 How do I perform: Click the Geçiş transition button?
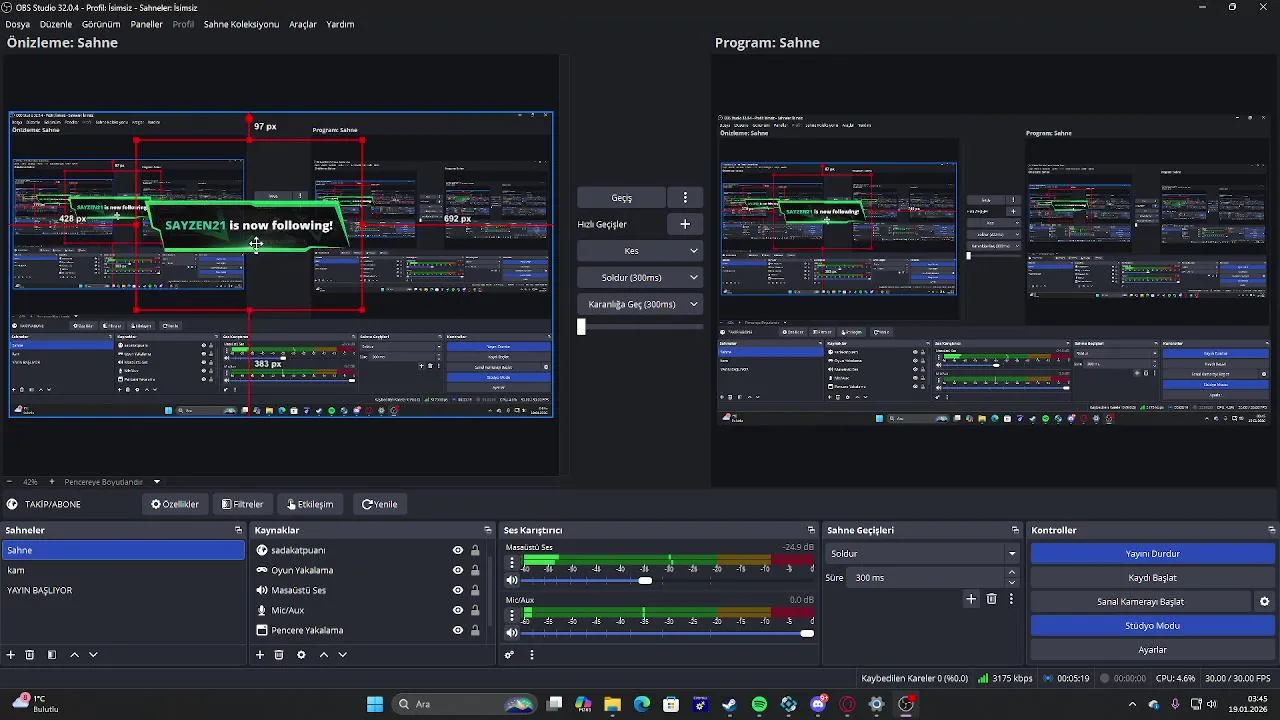pyautogui.click(x=622, y=198)
